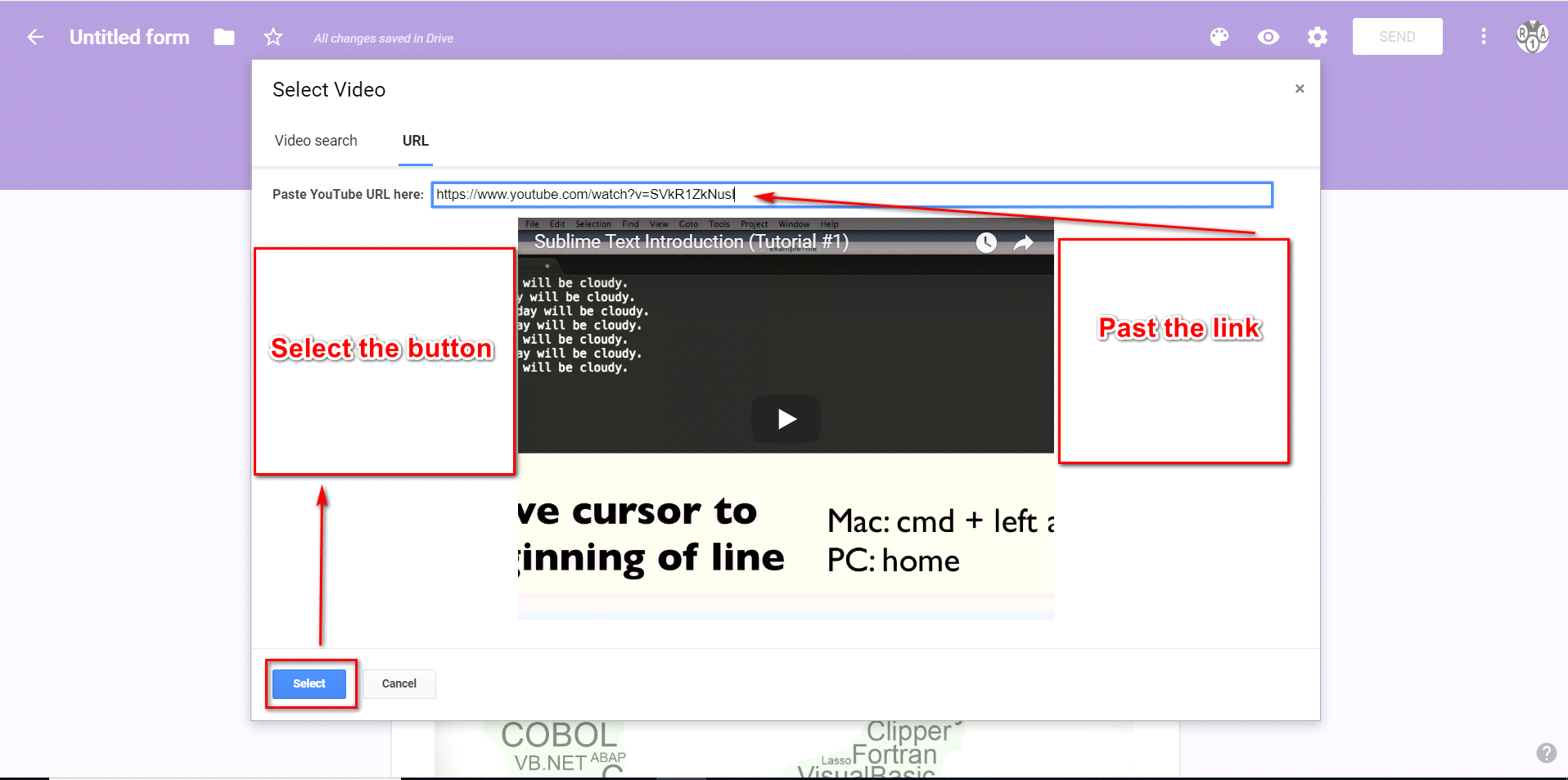Open the move-to-folder icon
The image size is (1568, 780).
[224, 37]
